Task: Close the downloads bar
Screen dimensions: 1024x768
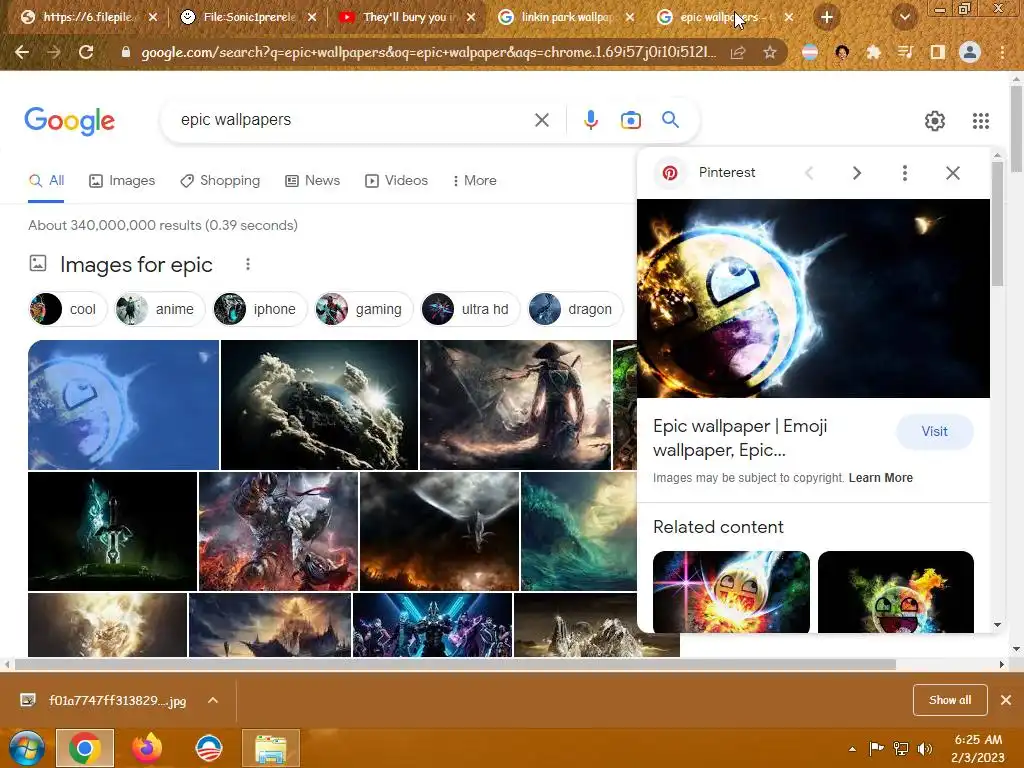Action: click(x=1006, y=700)
